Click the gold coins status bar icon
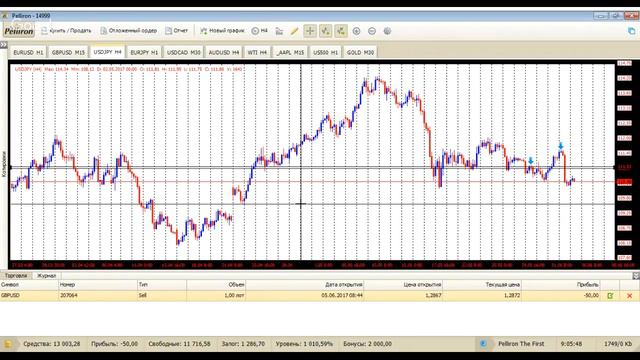 (8, 344)
